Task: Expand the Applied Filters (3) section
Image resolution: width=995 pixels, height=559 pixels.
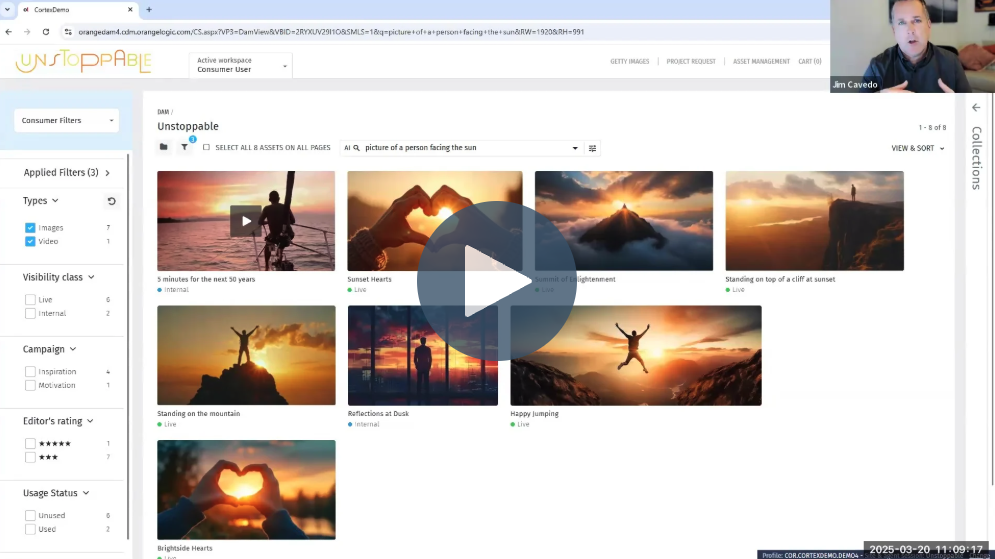Action: 66,173
